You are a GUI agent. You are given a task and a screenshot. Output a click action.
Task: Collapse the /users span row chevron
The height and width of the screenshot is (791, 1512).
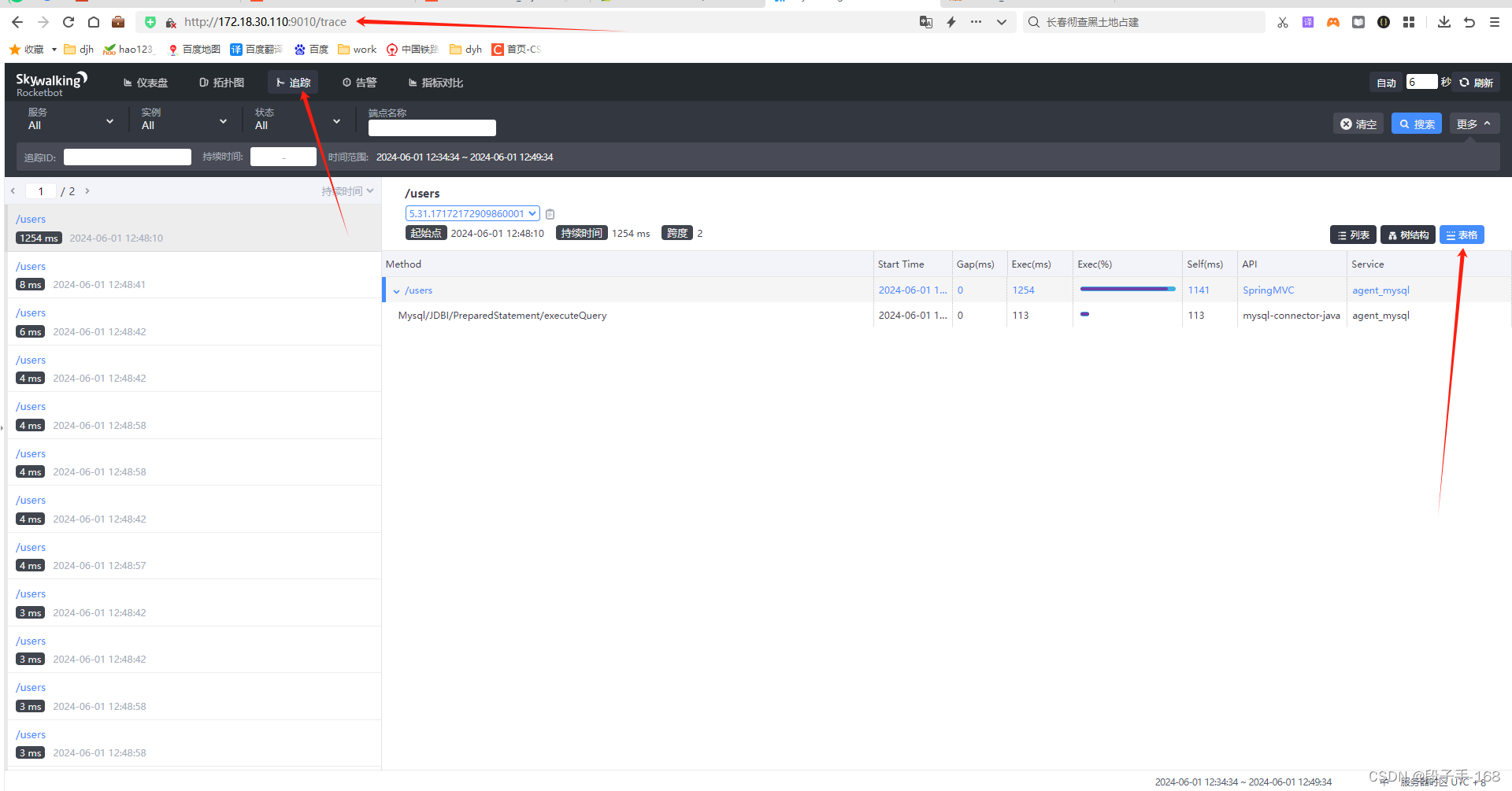coord(396,290)
